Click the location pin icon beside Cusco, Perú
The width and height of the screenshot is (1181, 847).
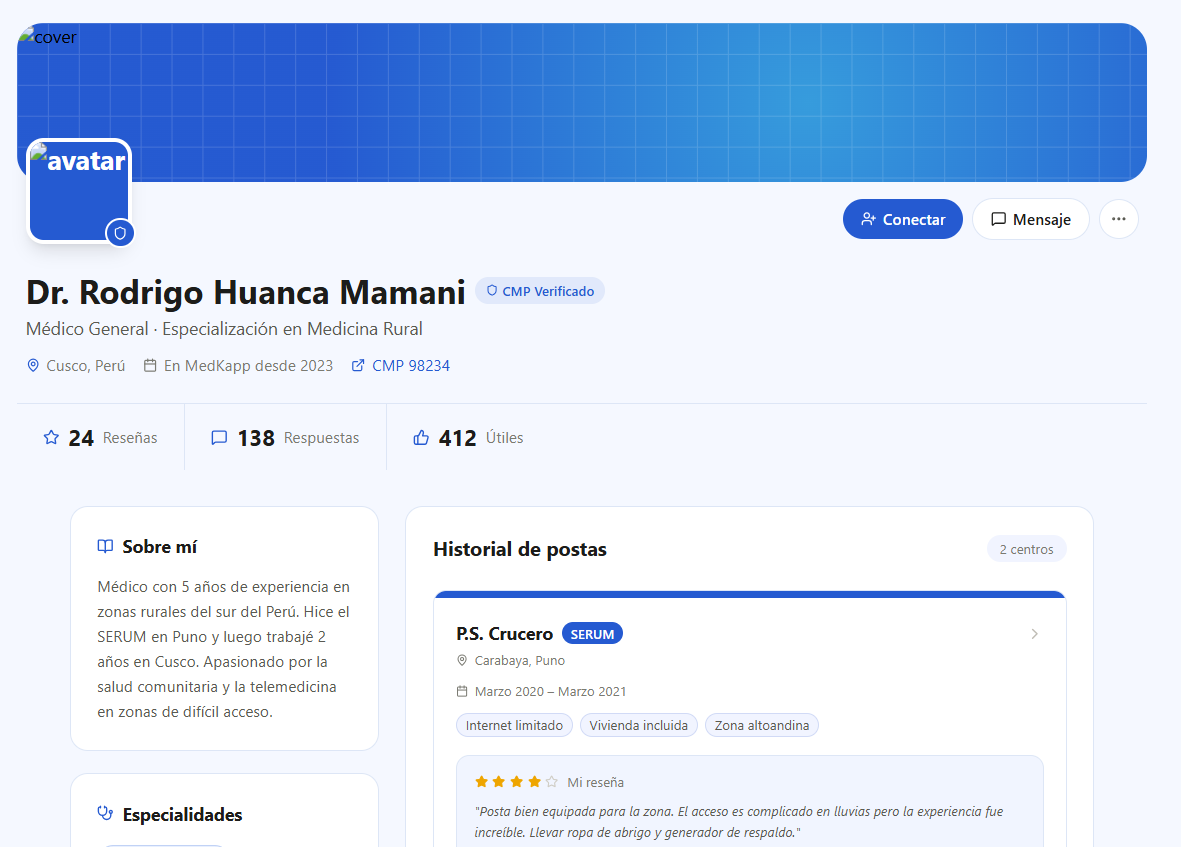[x=33, y=366]
